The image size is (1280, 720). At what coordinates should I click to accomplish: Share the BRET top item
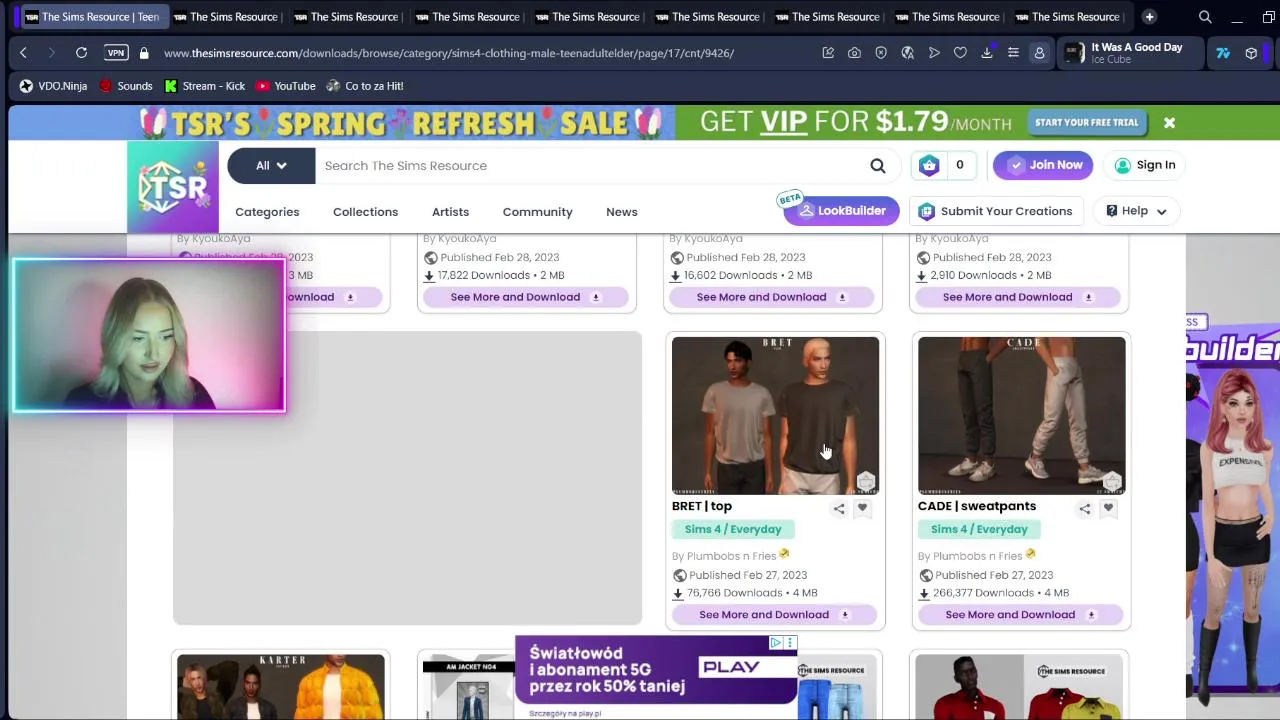[x=839, y=509]
